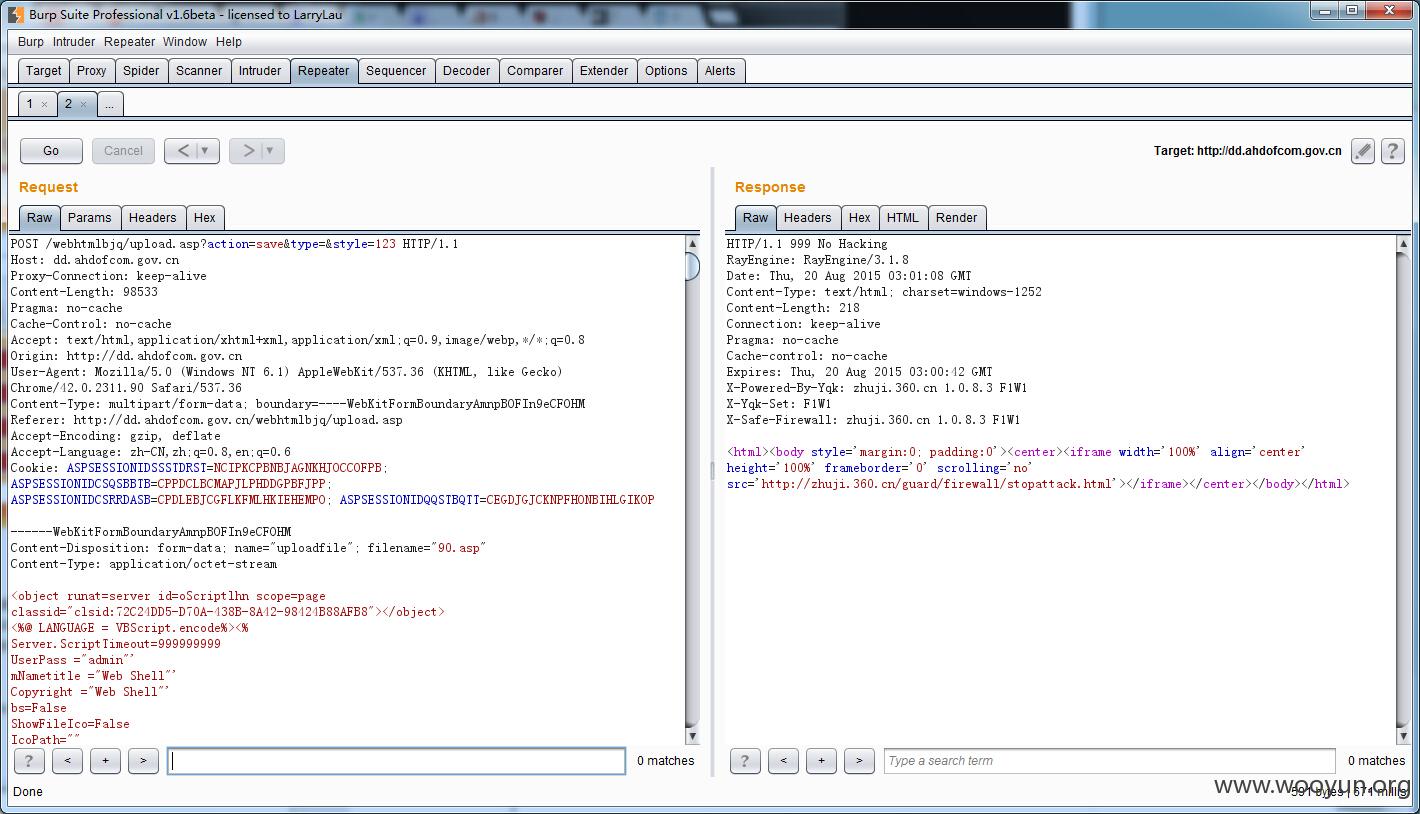Open the Window menu

click(x=185, y=42)
